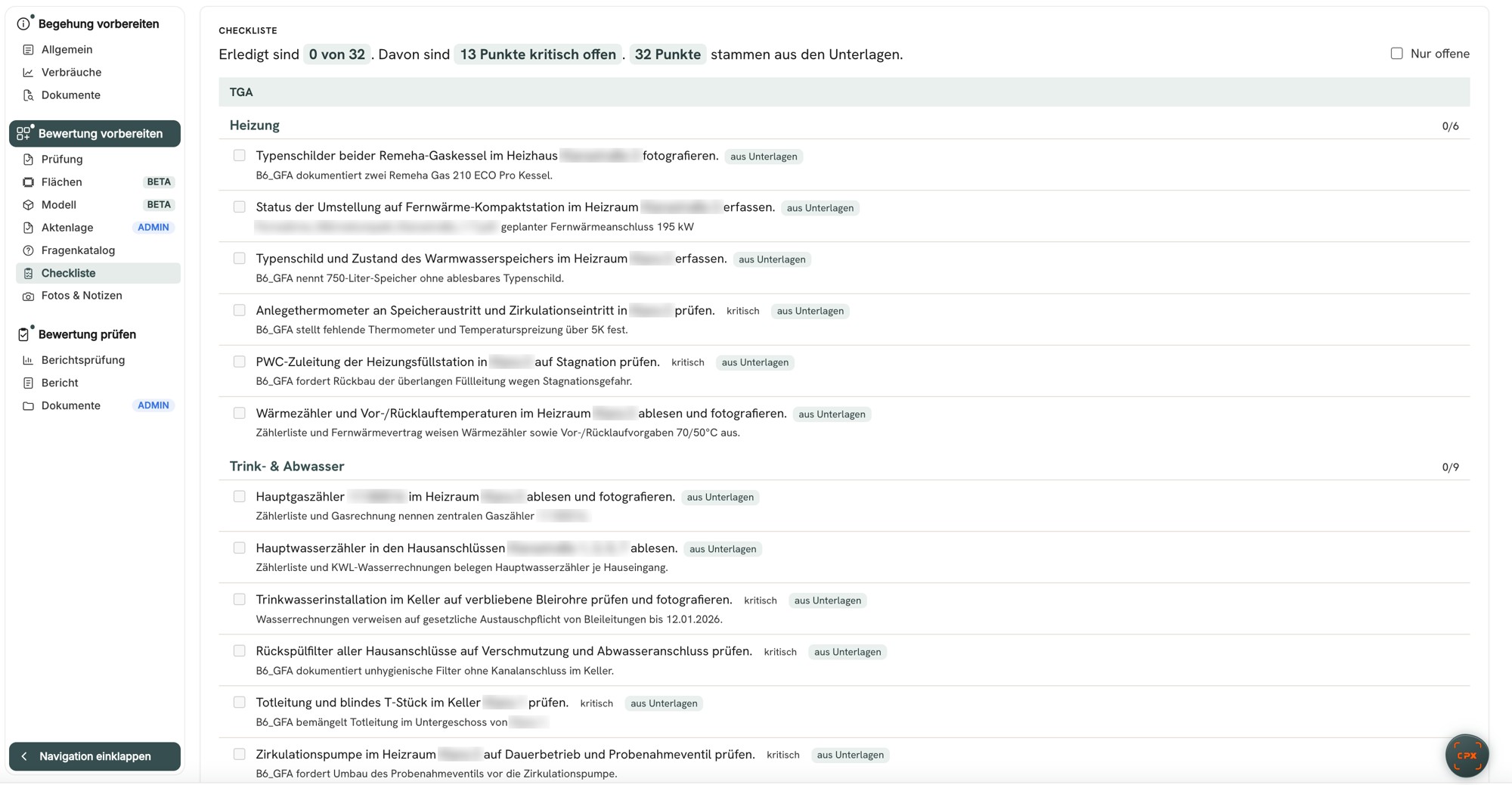The image size is (1512, 785).
Task: Mark Trinkwasserinstallation Bleirohre item as done
Action: pyautogui.click(x=239, y=600)
